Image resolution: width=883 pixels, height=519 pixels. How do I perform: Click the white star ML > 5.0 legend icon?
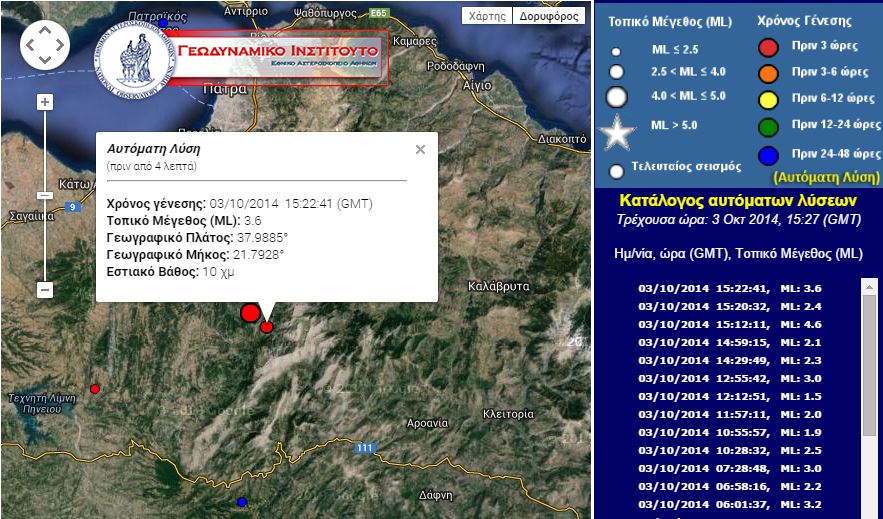click(617, 132)
